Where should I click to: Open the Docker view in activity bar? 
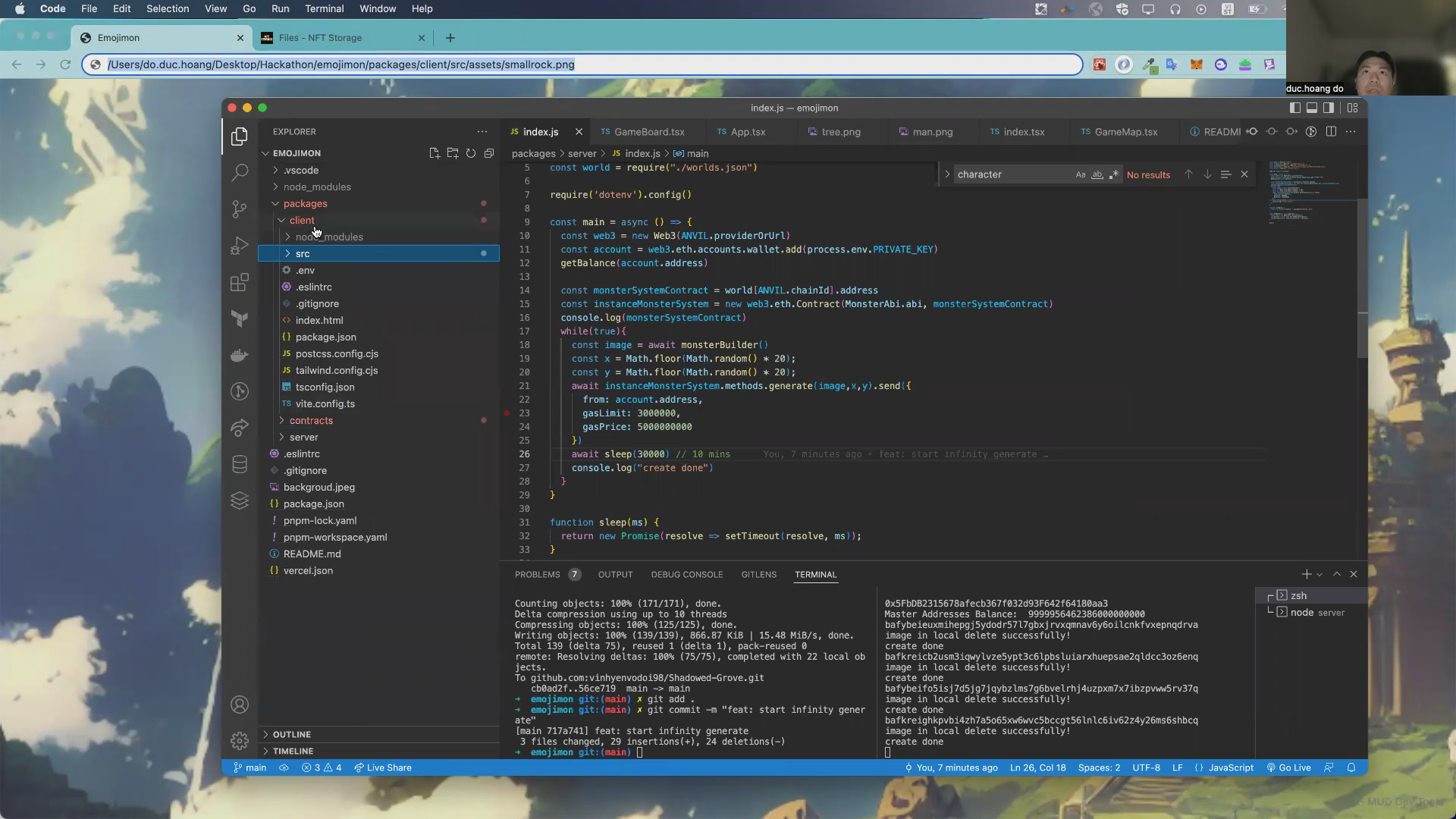[x=240, y=355]
